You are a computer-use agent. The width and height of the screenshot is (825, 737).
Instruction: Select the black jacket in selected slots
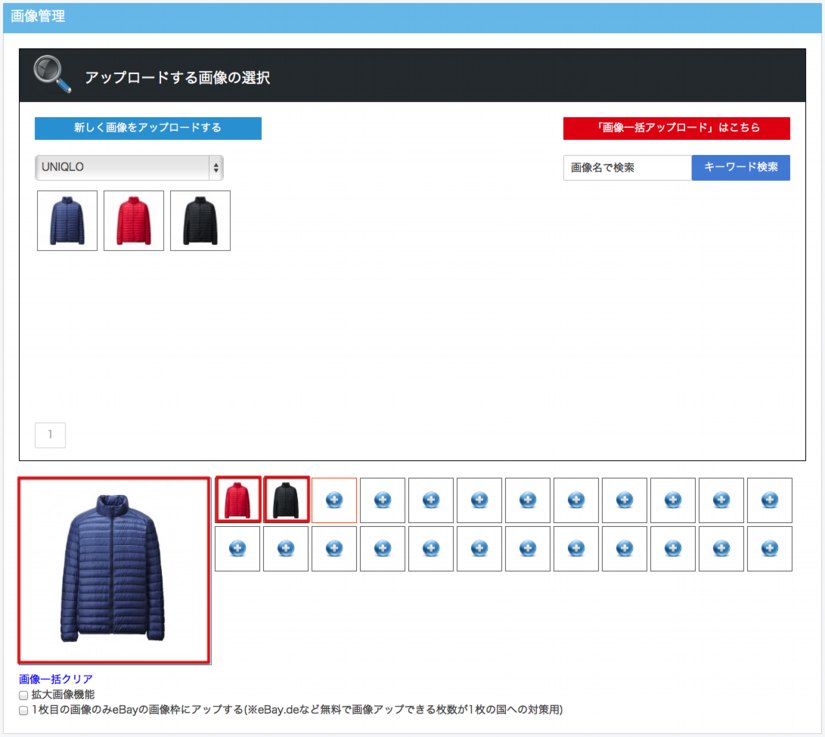pos(286,499)
